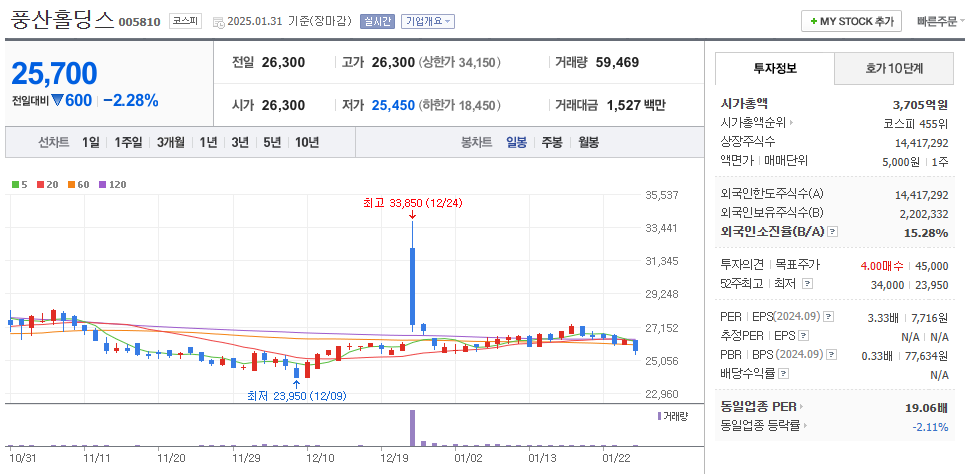This screenshot has height=474, width=971.
Task: Select the 1일 line chart period
Action: tap(90, 143)
